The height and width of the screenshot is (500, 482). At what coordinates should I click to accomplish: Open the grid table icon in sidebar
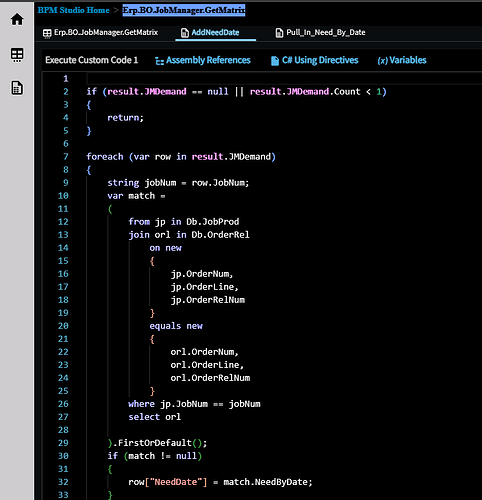tap(17, 55)
